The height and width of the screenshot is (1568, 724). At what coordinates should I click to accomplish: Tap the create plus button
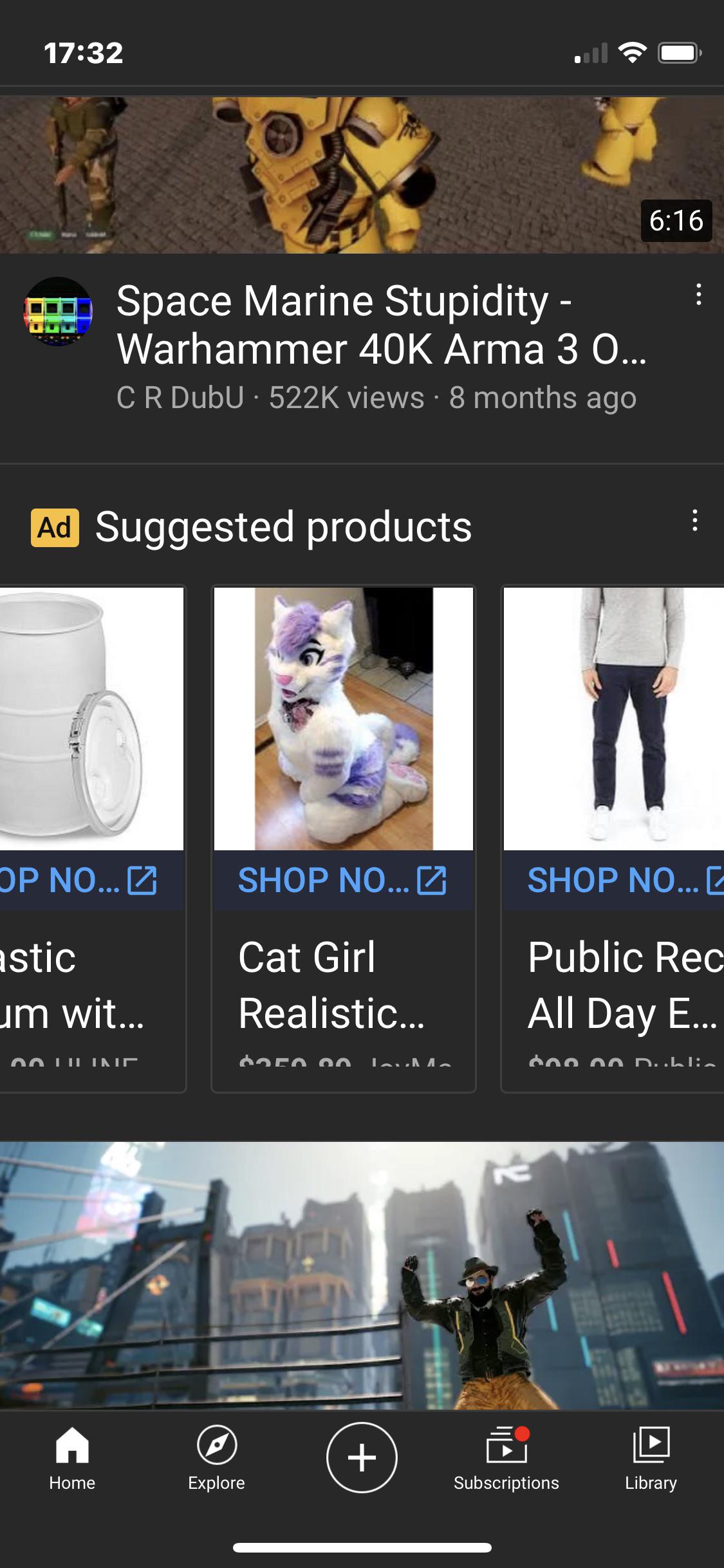click(362, 1457)
